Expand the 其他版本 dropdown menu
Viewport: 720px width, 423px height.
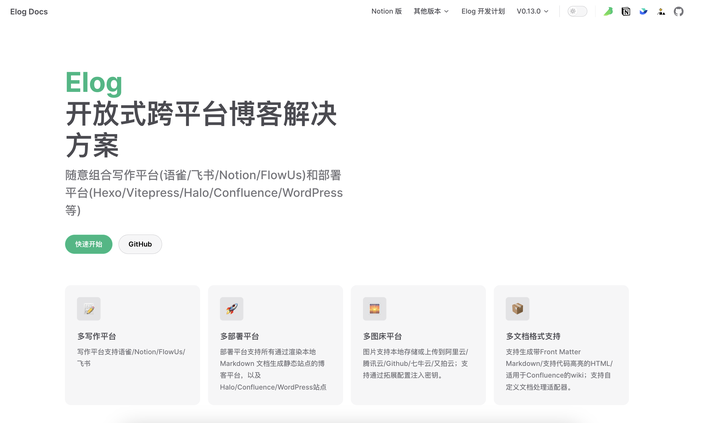tap(431, 11)
